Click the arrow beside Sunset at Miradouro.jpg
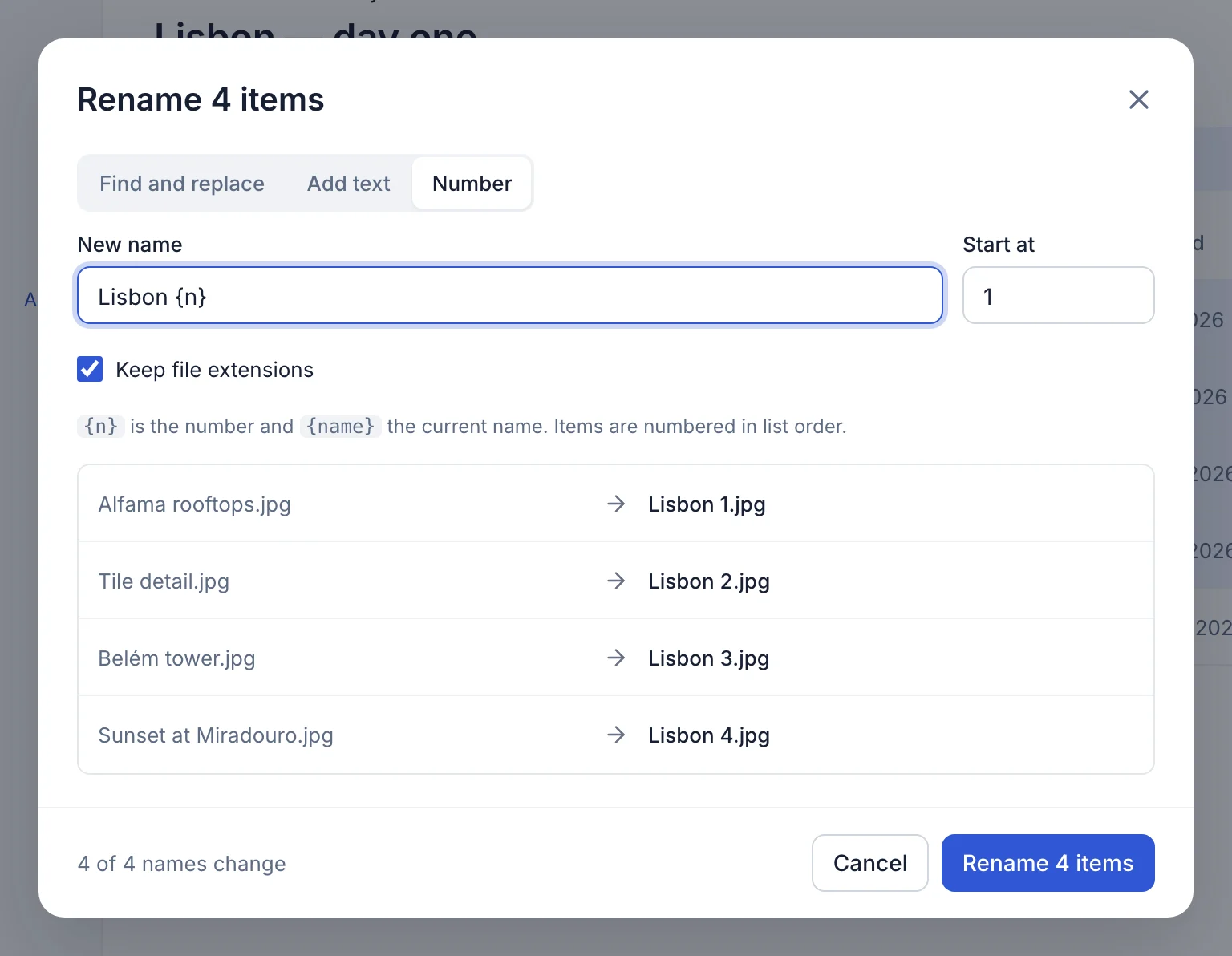 pyautogui.click(x=616, y=735)
